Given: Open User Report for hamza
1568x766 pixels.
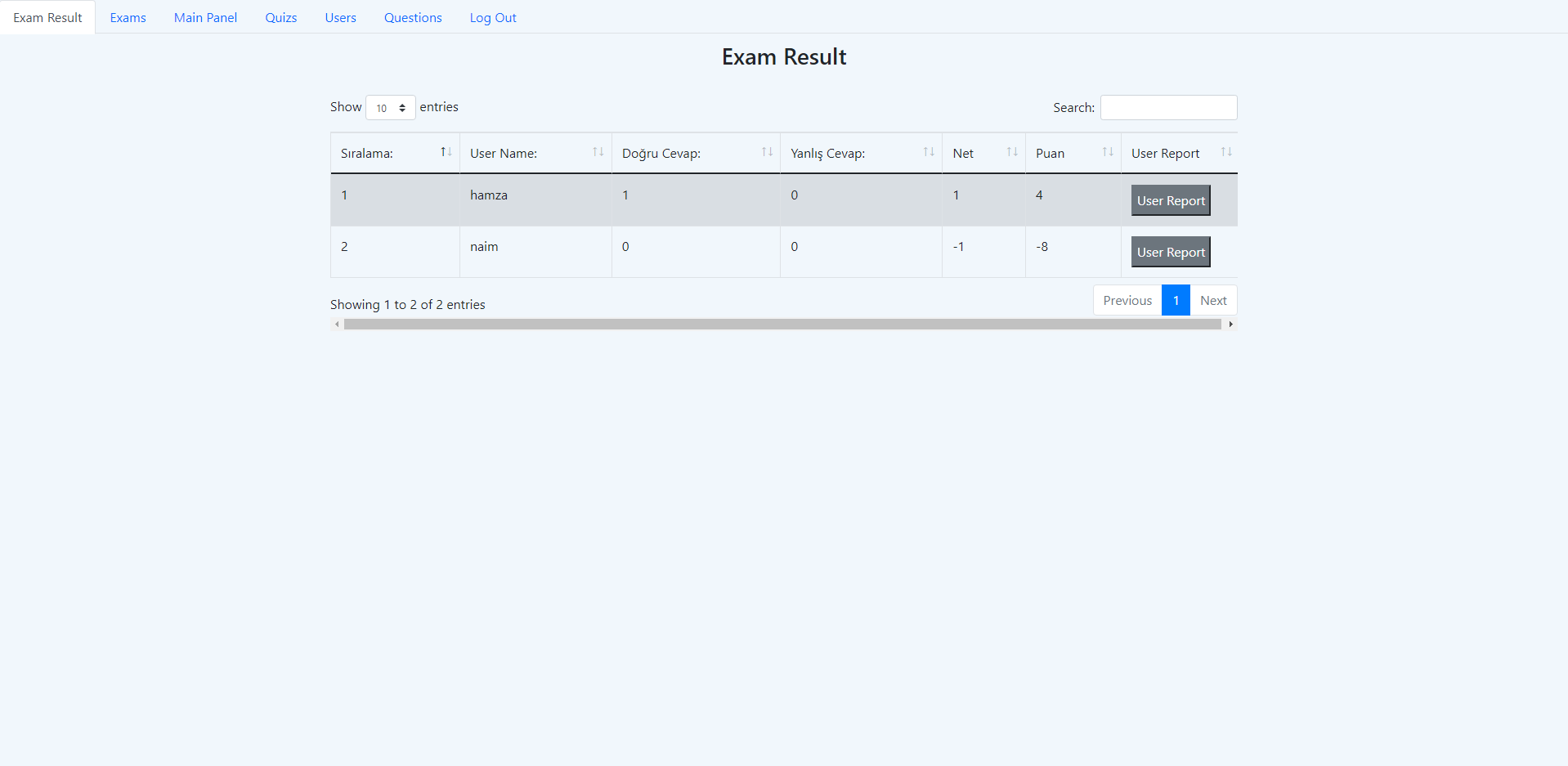Looking at the screenshot, I should (1171, 199).
